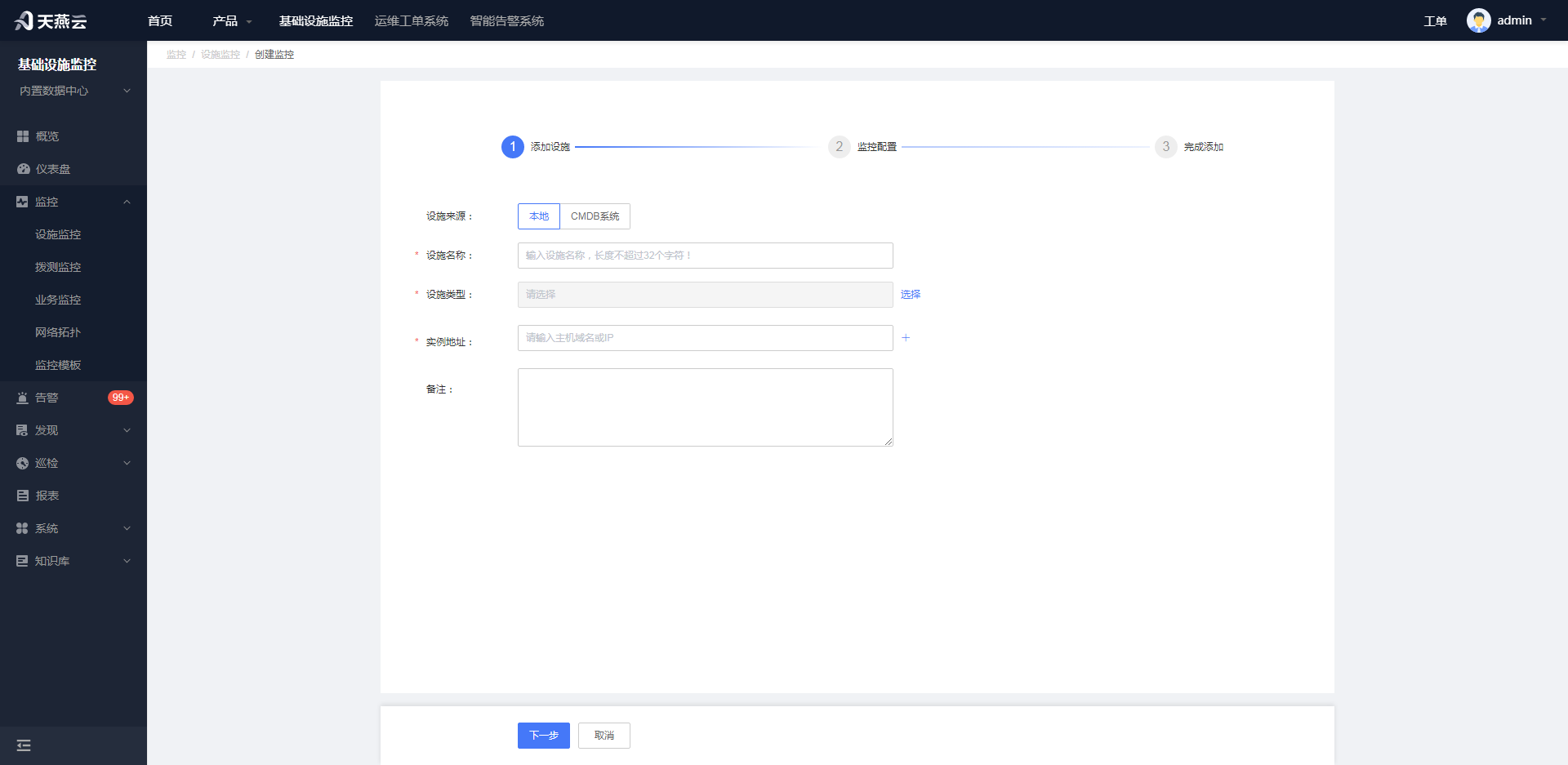Viewport: 1568px width, 765px height.
Task: Open the 产品 dropdown in top bar
Action: pyautogui.click(x=232, y=20)
